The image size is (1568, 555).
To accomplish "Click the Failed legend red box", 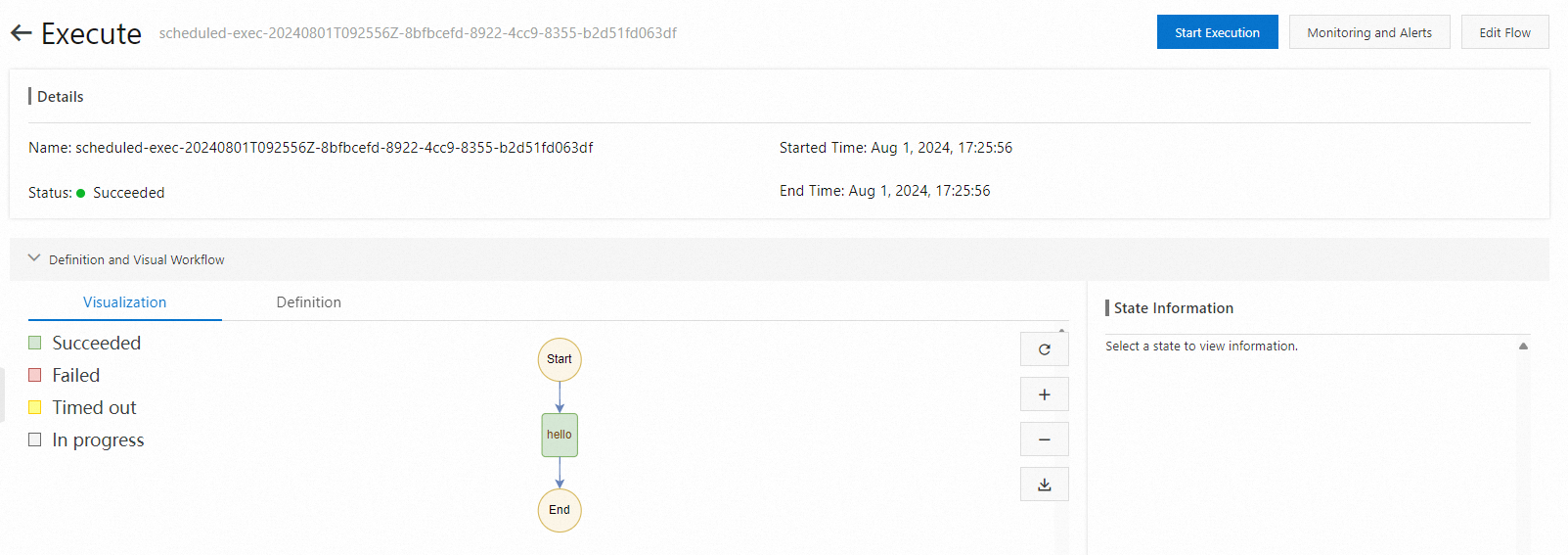I will click(35, 375).
